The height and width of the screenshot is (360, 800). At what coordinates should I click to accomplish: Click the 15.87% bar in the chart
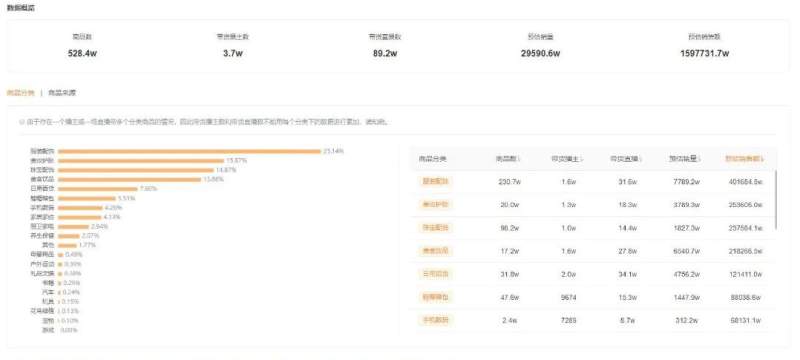[x=141, y=161]
